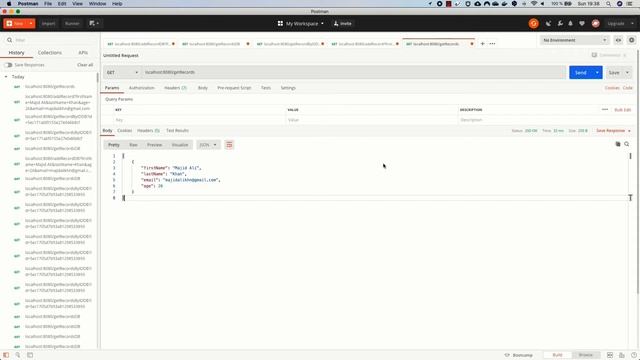Image resolution: width=640 pixels, height=360 pixels.
Task: Open the request Body tab
Action: (203, 88)
